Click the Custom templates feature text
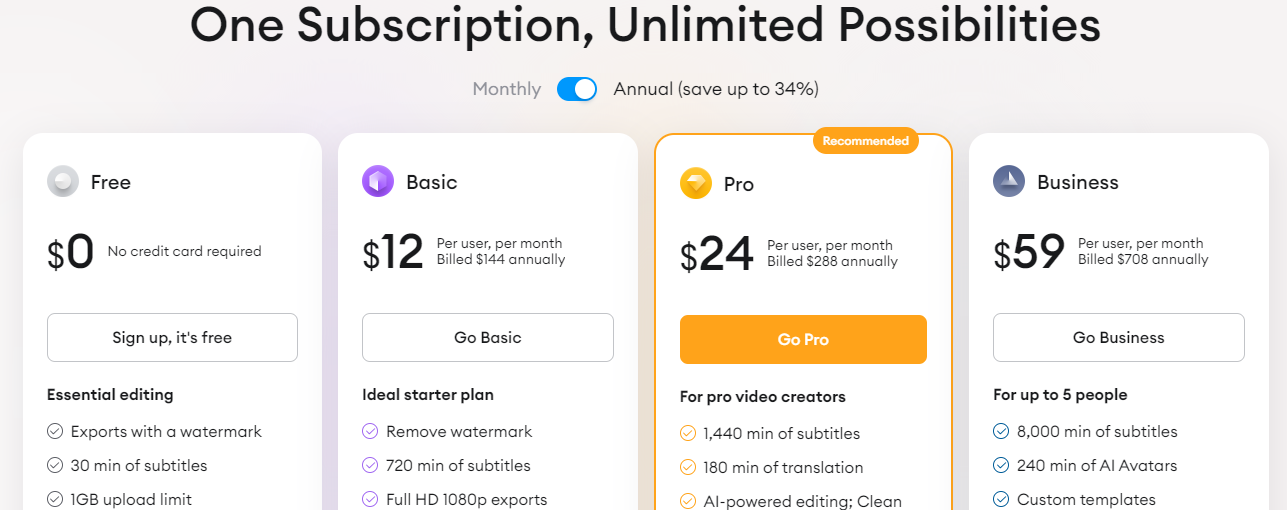 (x=1086, y=499)
